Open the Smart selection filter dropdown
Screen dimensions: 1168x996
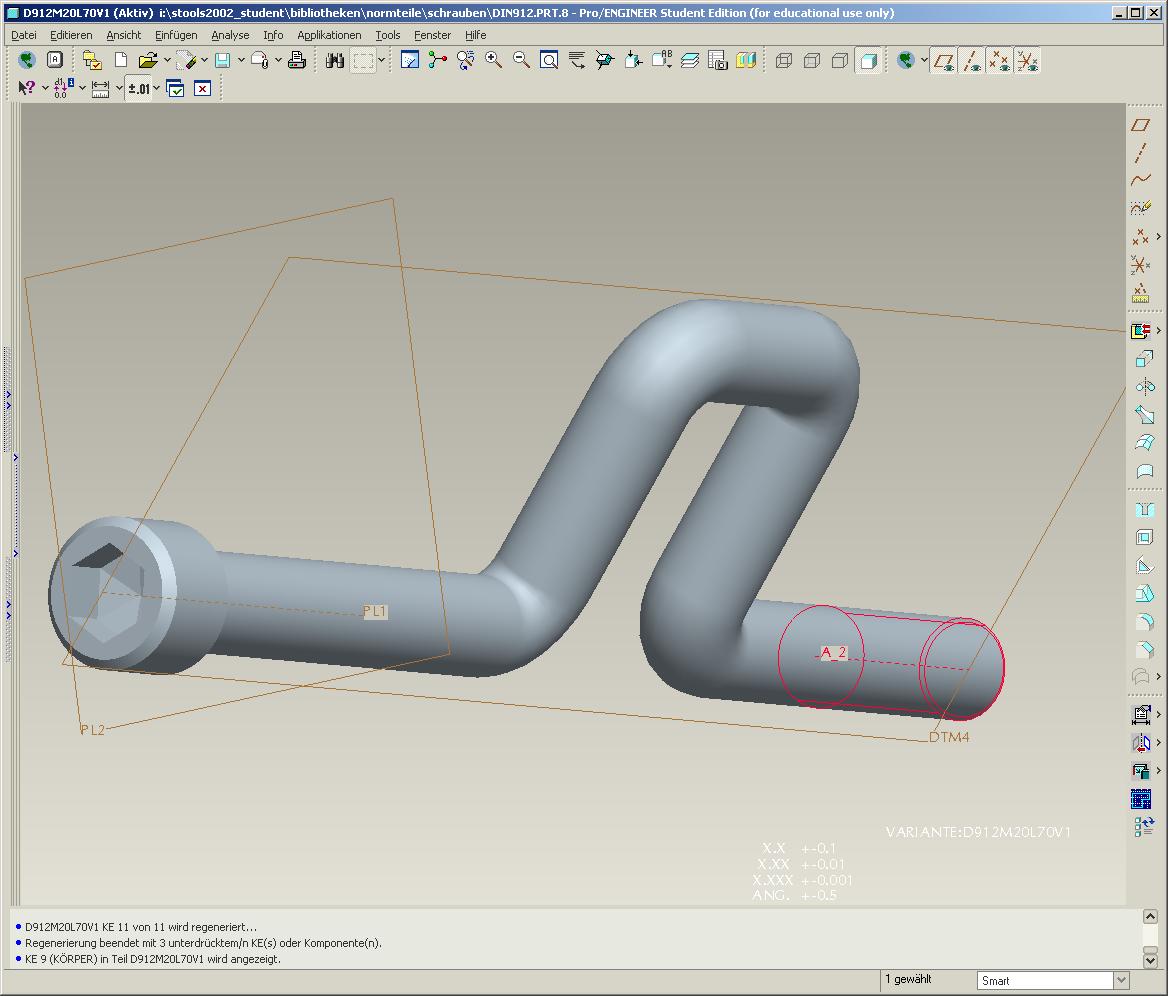click(1121, 980)
